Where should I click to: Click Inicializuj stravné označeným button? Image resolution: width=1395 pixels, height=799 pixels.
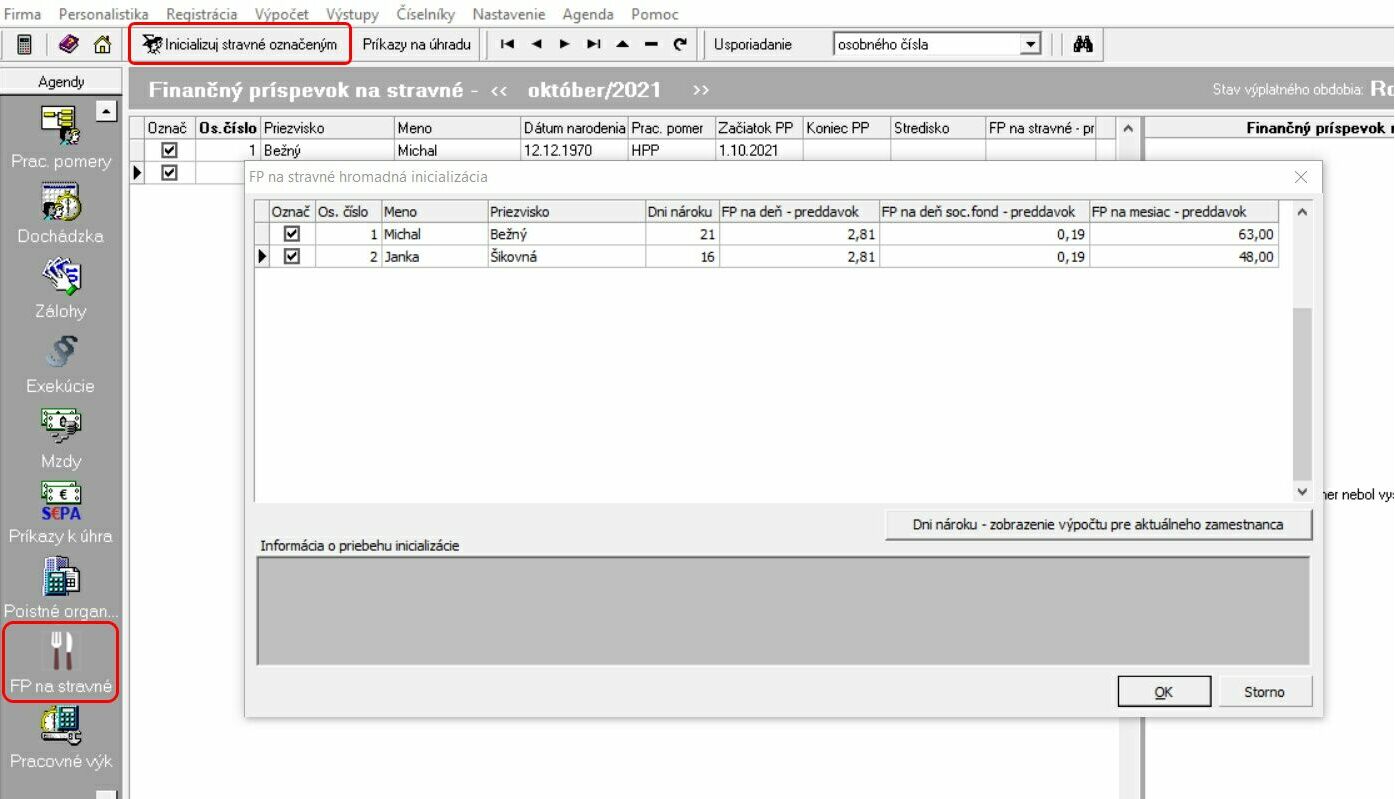[240, 45]
